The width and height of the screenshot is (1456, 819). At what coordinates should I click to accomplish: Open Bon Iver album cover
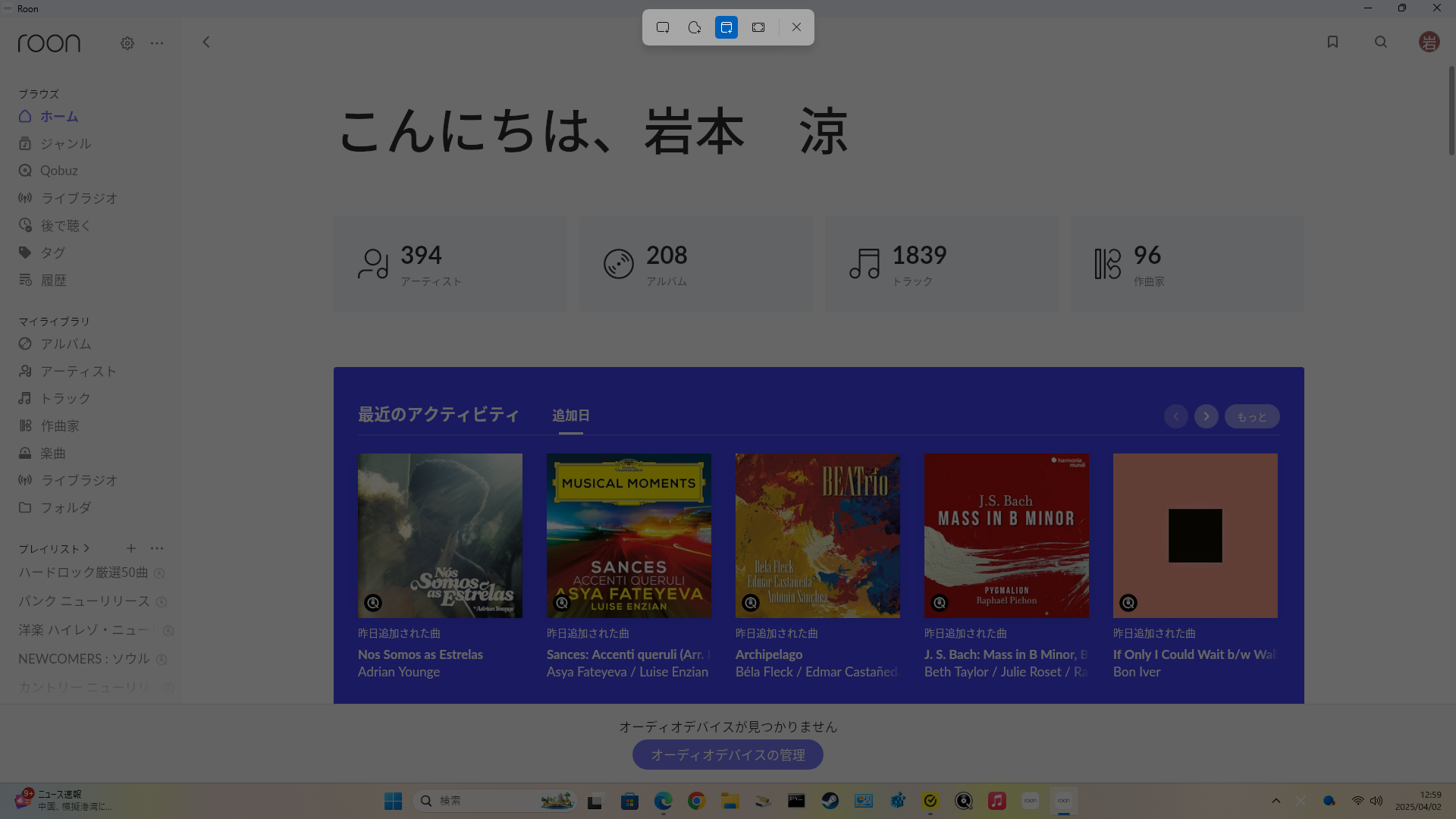tap(1195, 535)
